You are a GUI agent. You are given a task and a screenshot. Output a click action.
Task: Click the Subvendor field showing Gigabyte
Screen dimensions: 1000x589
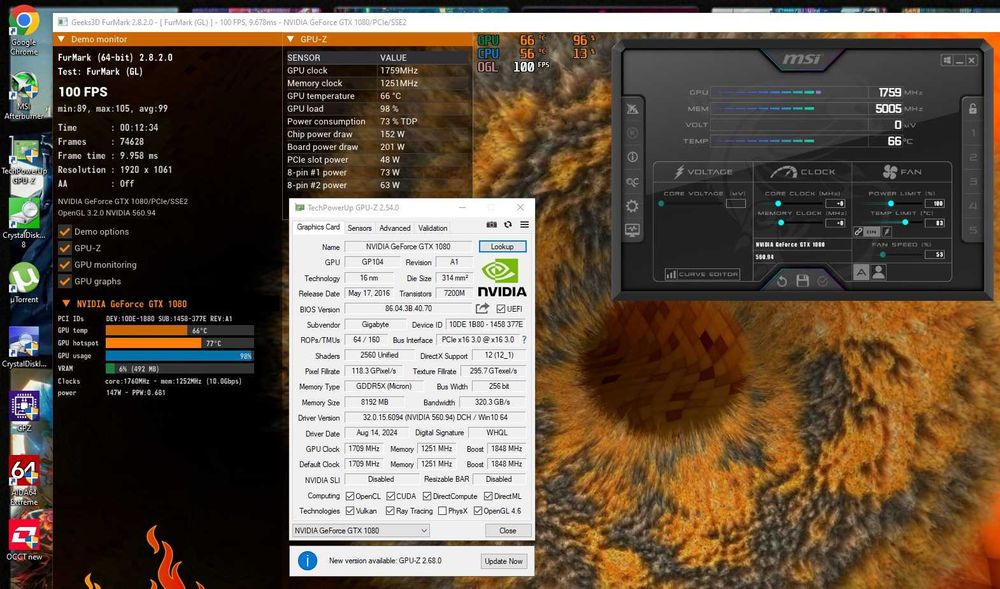point(375,324)
